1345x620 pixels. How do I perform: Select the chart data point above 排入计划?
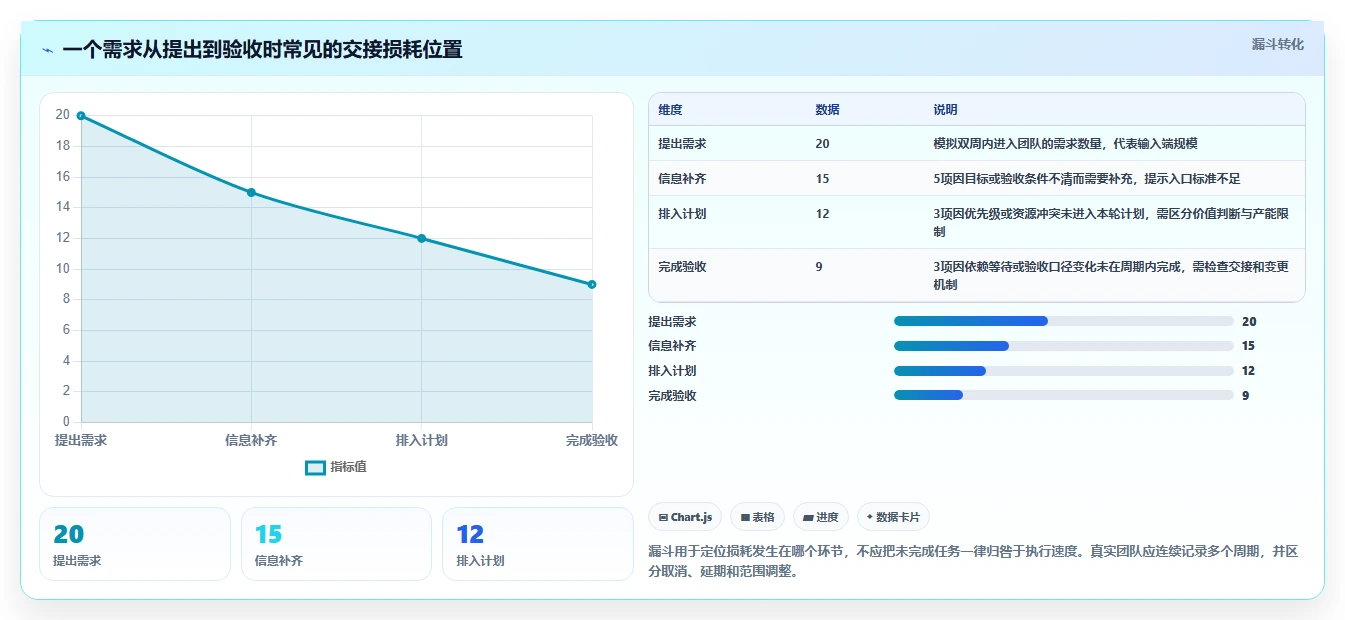421,238
